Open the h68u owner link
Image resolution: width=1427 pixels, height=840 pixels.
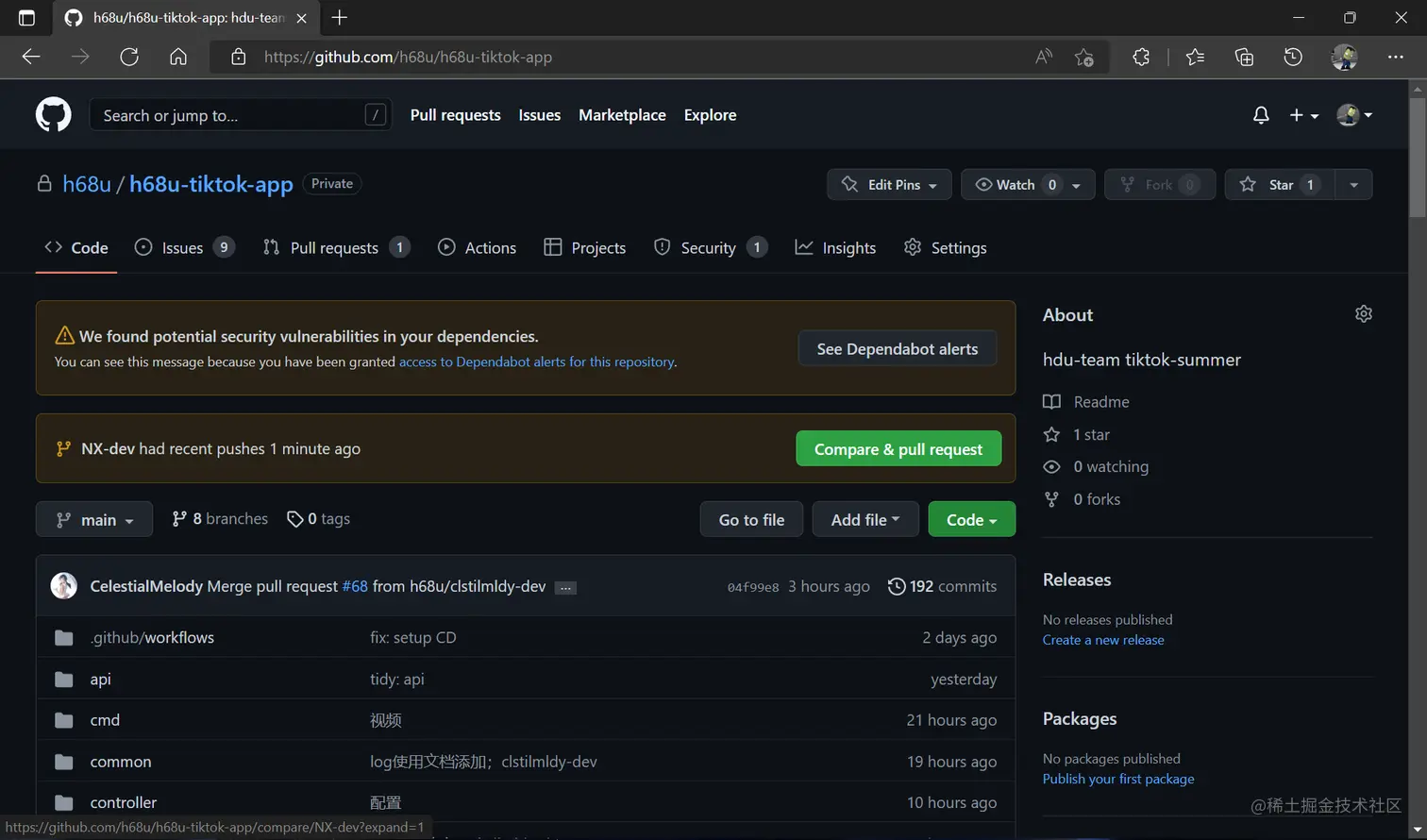click(x=87, y=184)
